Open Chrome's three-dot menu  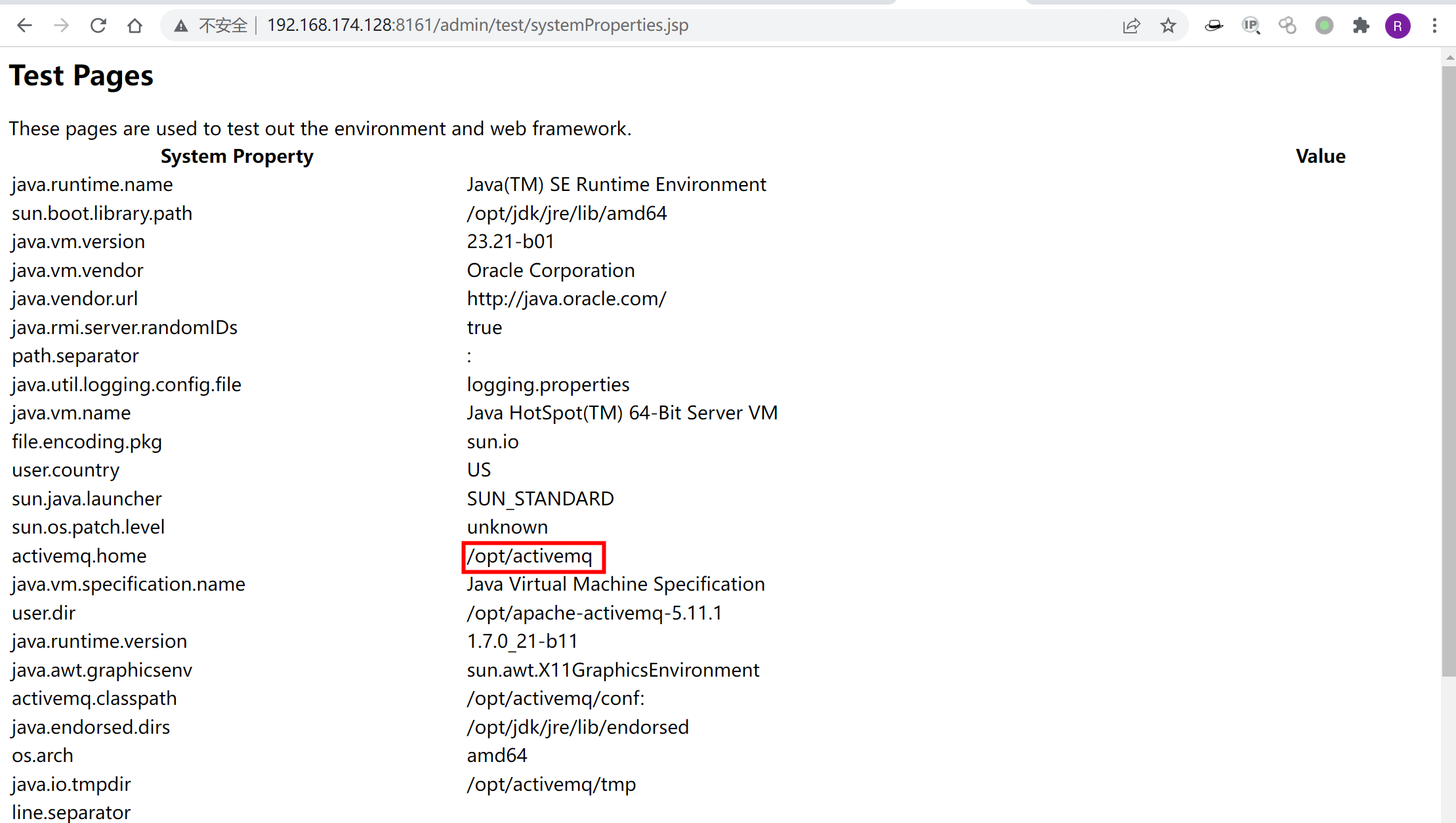pyautogui.click(x=1434, y=26)
